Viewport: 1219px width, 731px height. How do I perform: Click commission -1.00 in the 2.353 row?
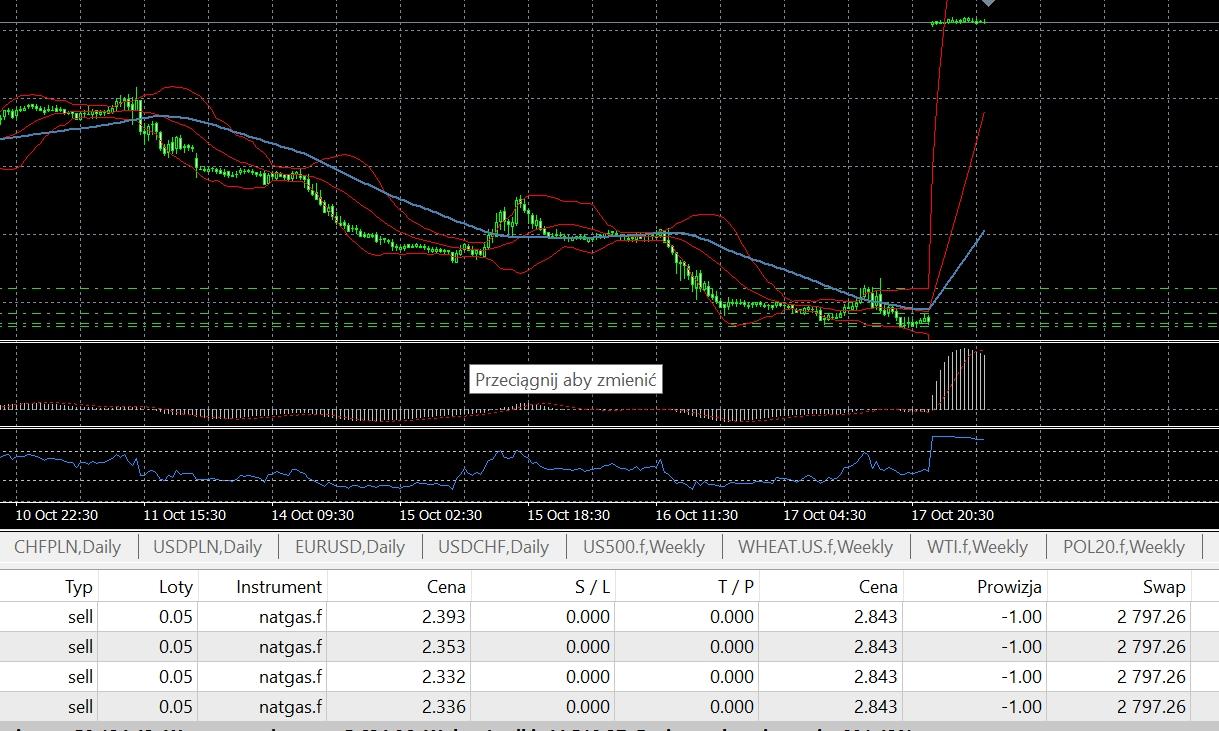(x=1021, y=647)
